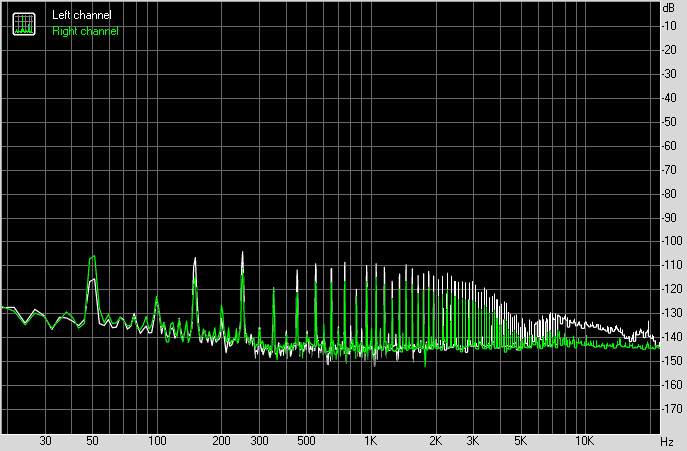This screenshot has width=687, height=451.
Task: Click the '-40' dB axis value
Action: [669, 98]
